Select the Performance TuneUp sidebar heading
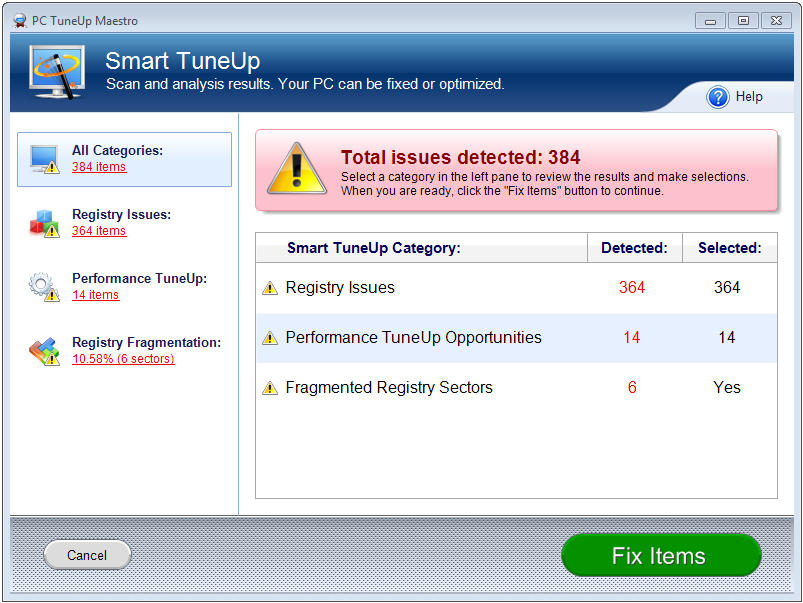803x603 pixels. click(x=140, y=279)
